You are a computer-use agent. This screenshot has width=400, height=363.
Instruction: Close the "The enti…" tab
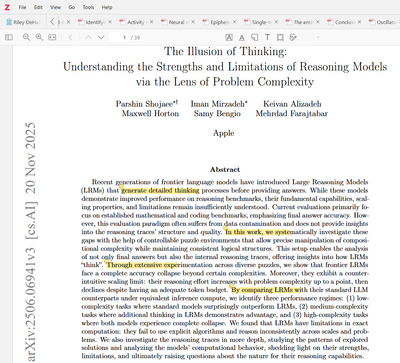318,22
